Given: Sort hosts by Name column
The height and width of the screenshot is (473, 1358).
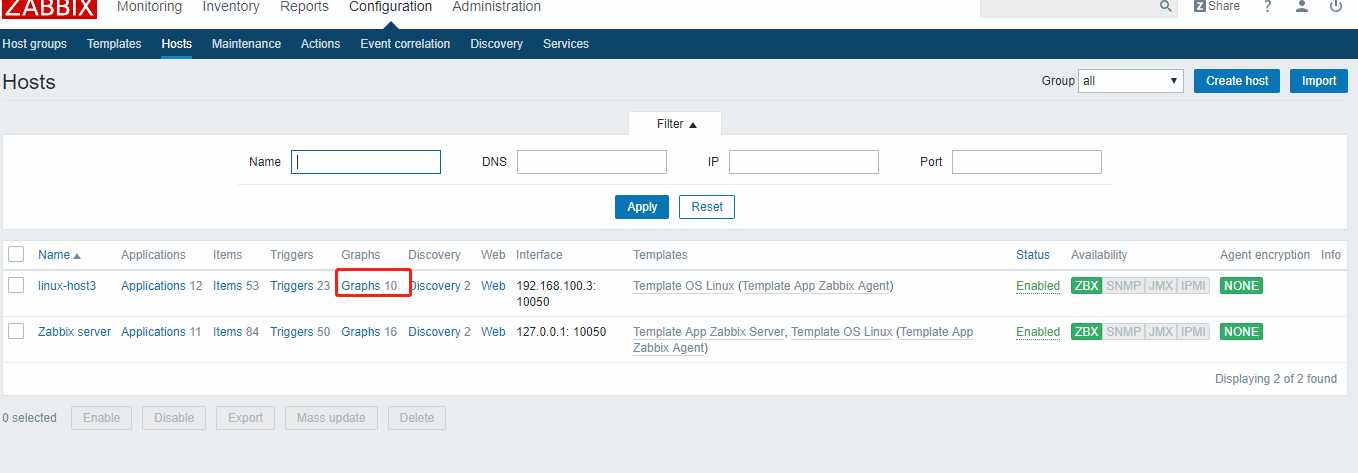Looking at the screenshot, I should point(59,255).
